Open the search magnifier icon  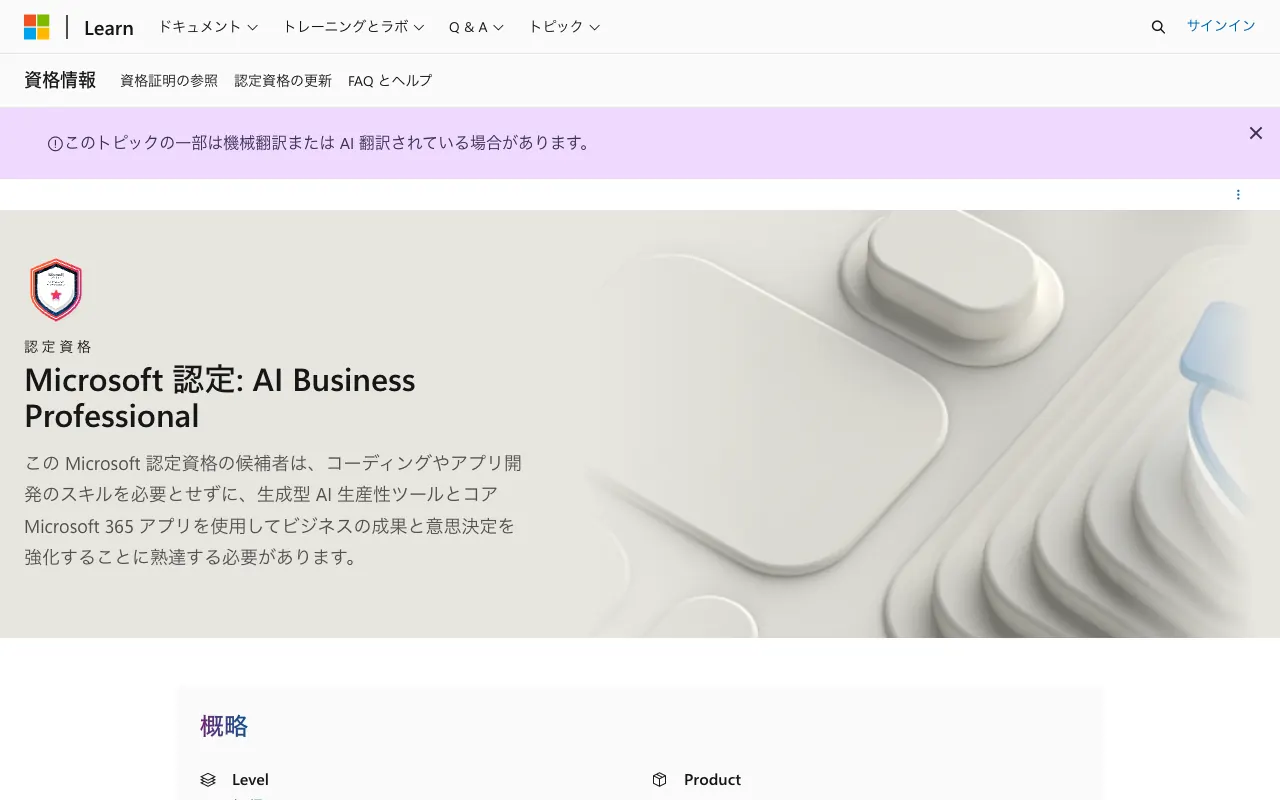pyautogui.click(x=1158, y=27)
